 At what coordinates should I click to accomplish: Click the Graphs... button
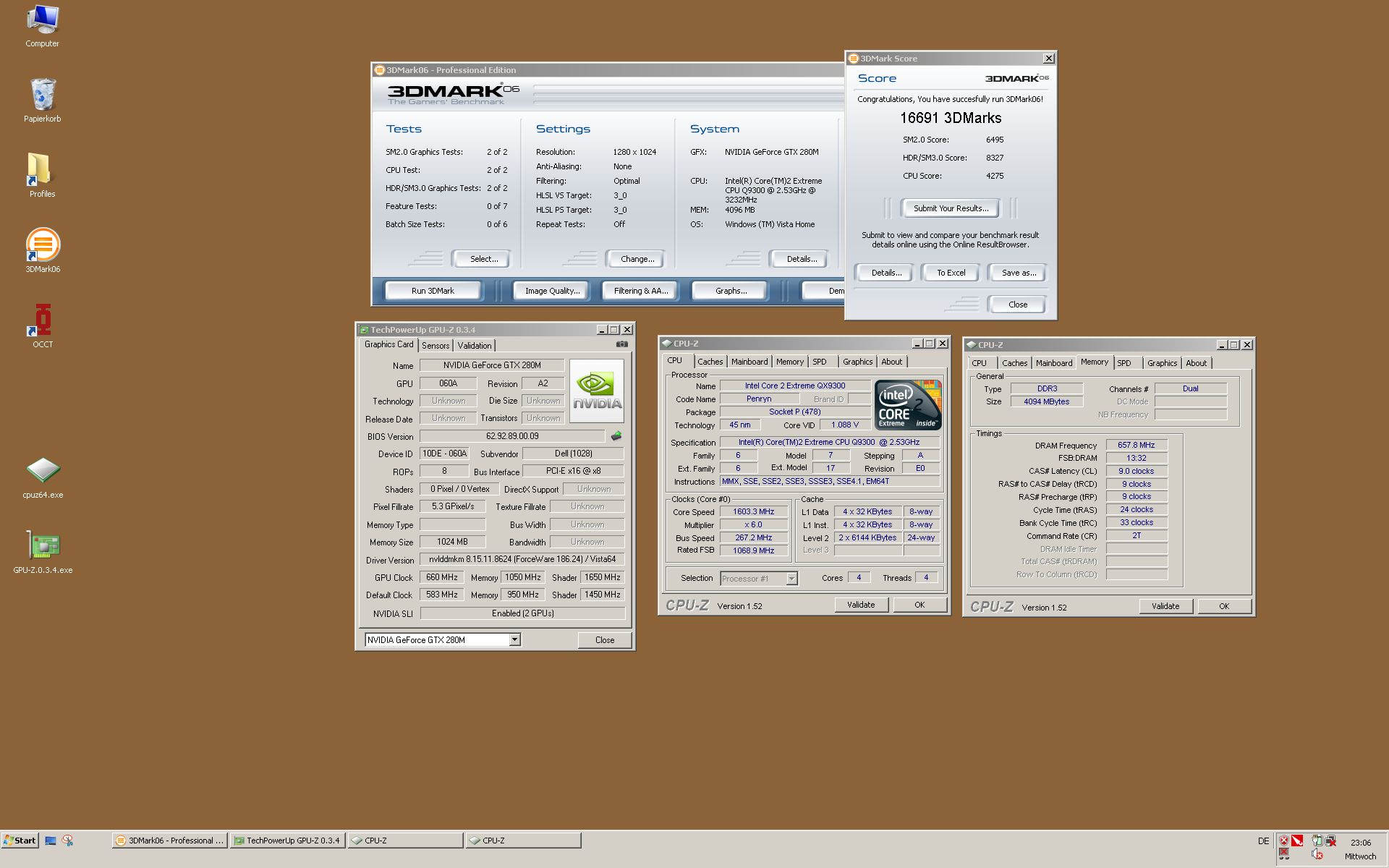click(731, 291)
